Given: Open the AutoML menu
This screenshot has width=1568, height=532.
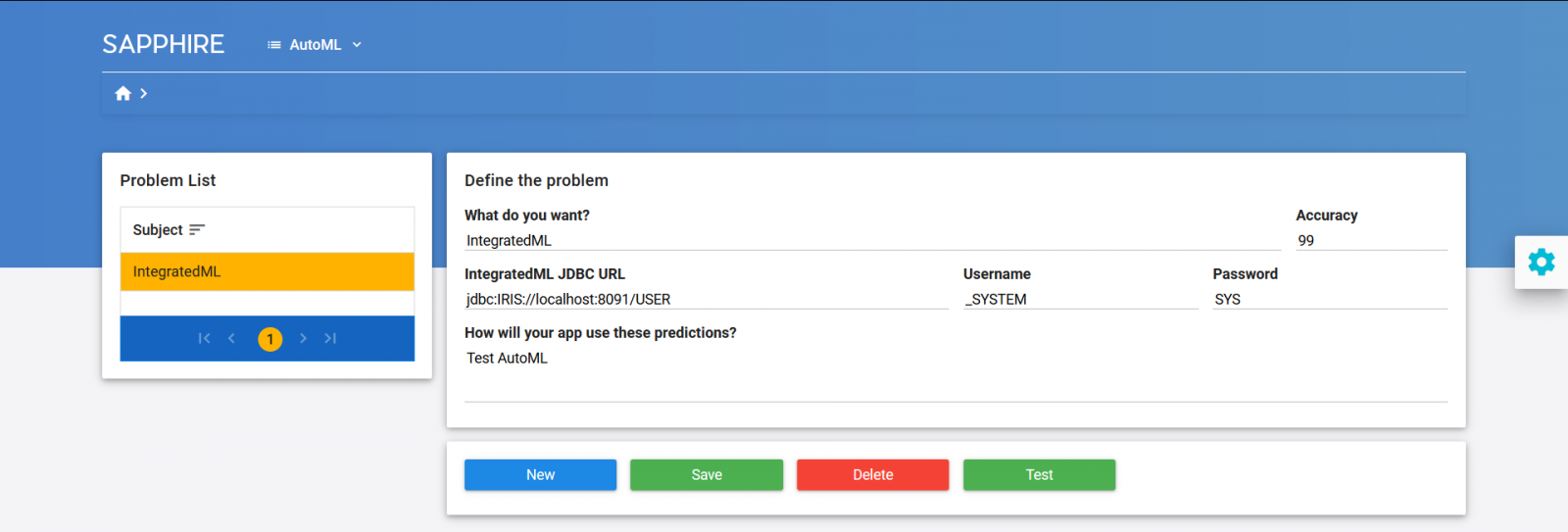Looking at the screenshot, I should coord(315,45).
